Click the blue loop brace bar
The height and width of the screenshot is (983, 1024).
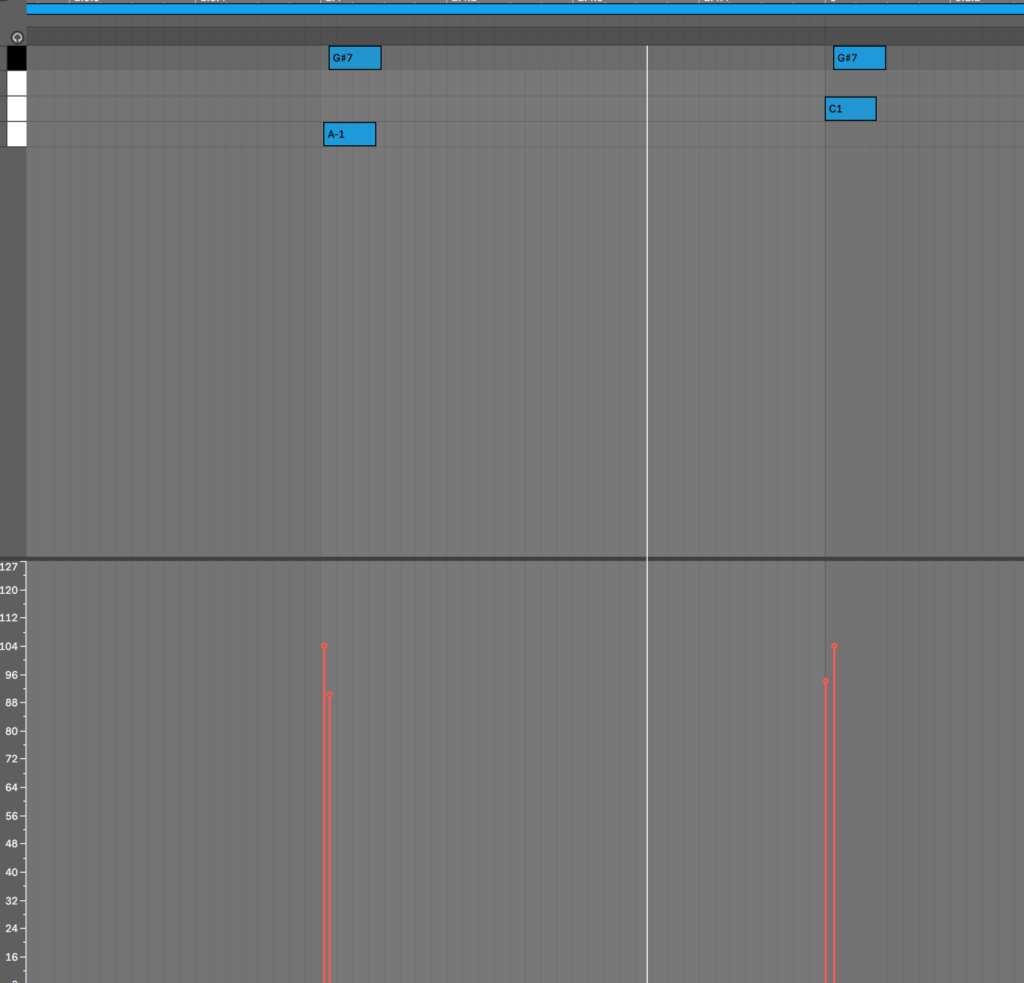[524, 9]
